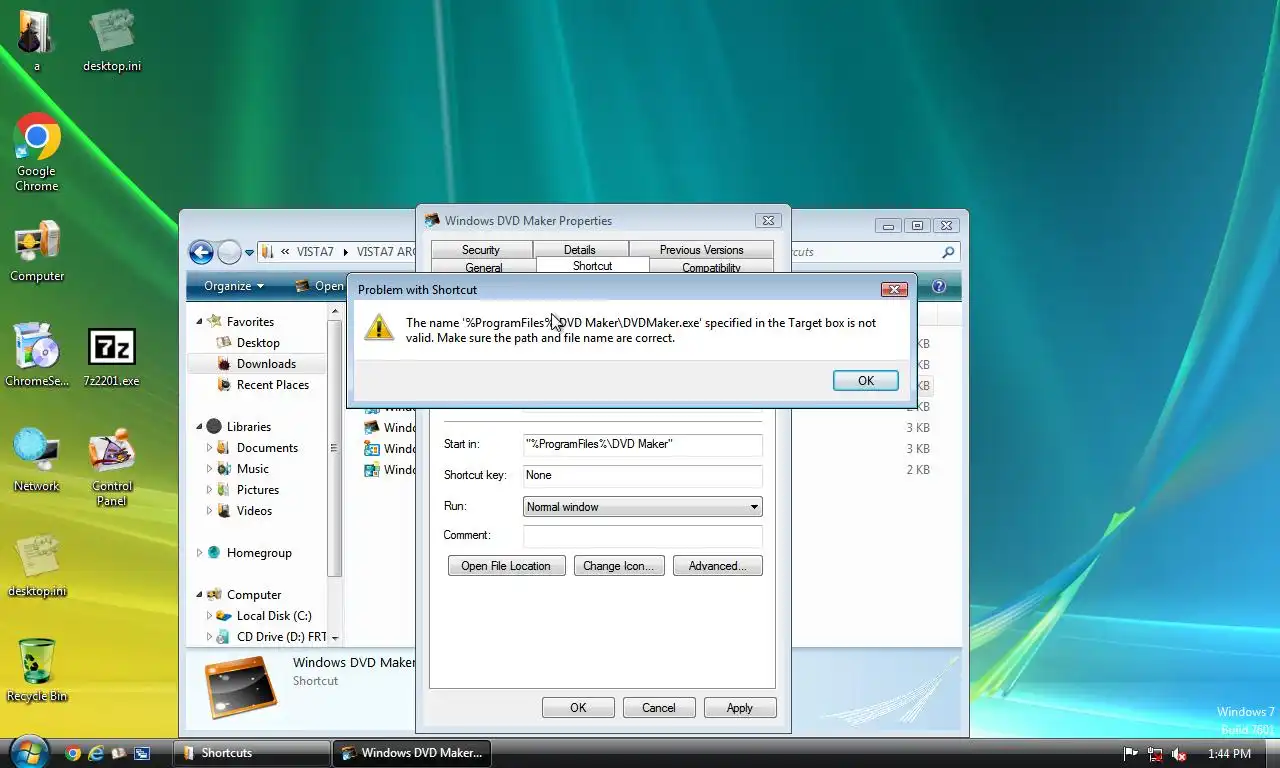Click Open File Location button
The image size is (1280, 768).
(x=506, y=566)
